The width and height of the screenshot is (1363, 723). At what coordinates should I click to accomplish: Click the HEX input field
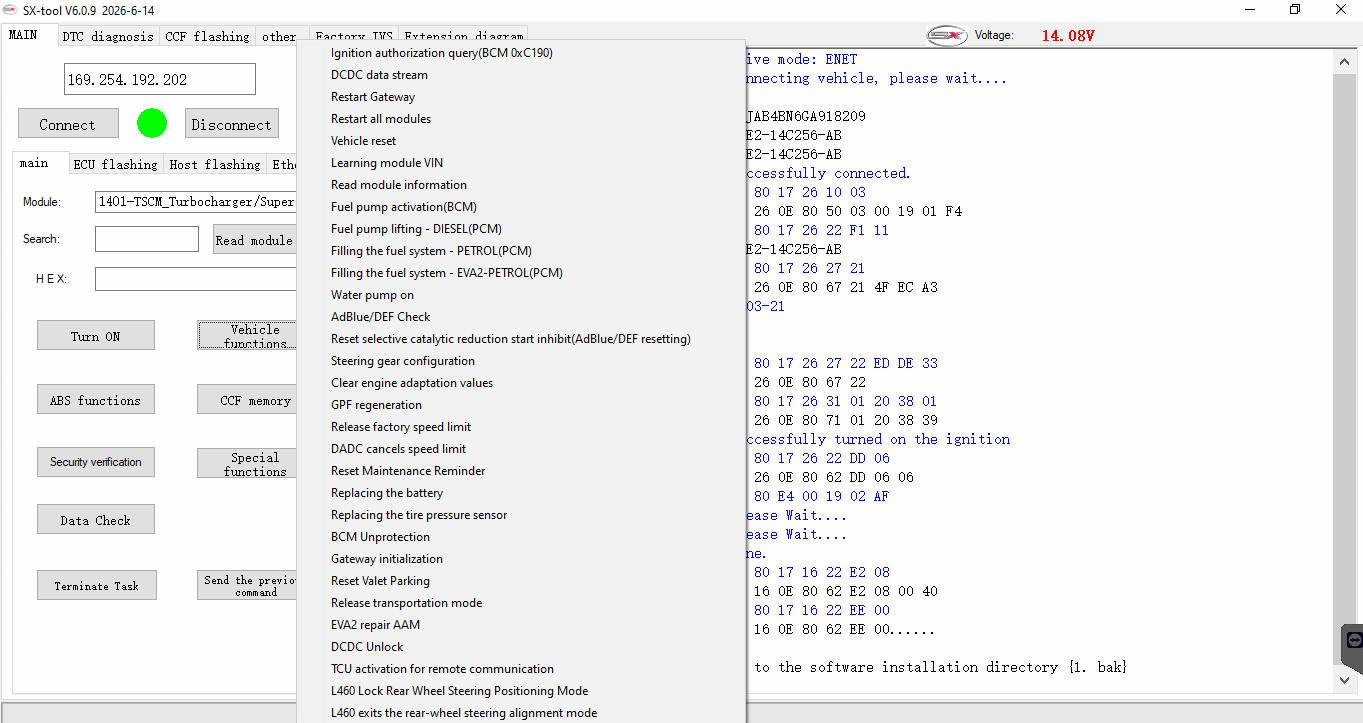[196, 279]
